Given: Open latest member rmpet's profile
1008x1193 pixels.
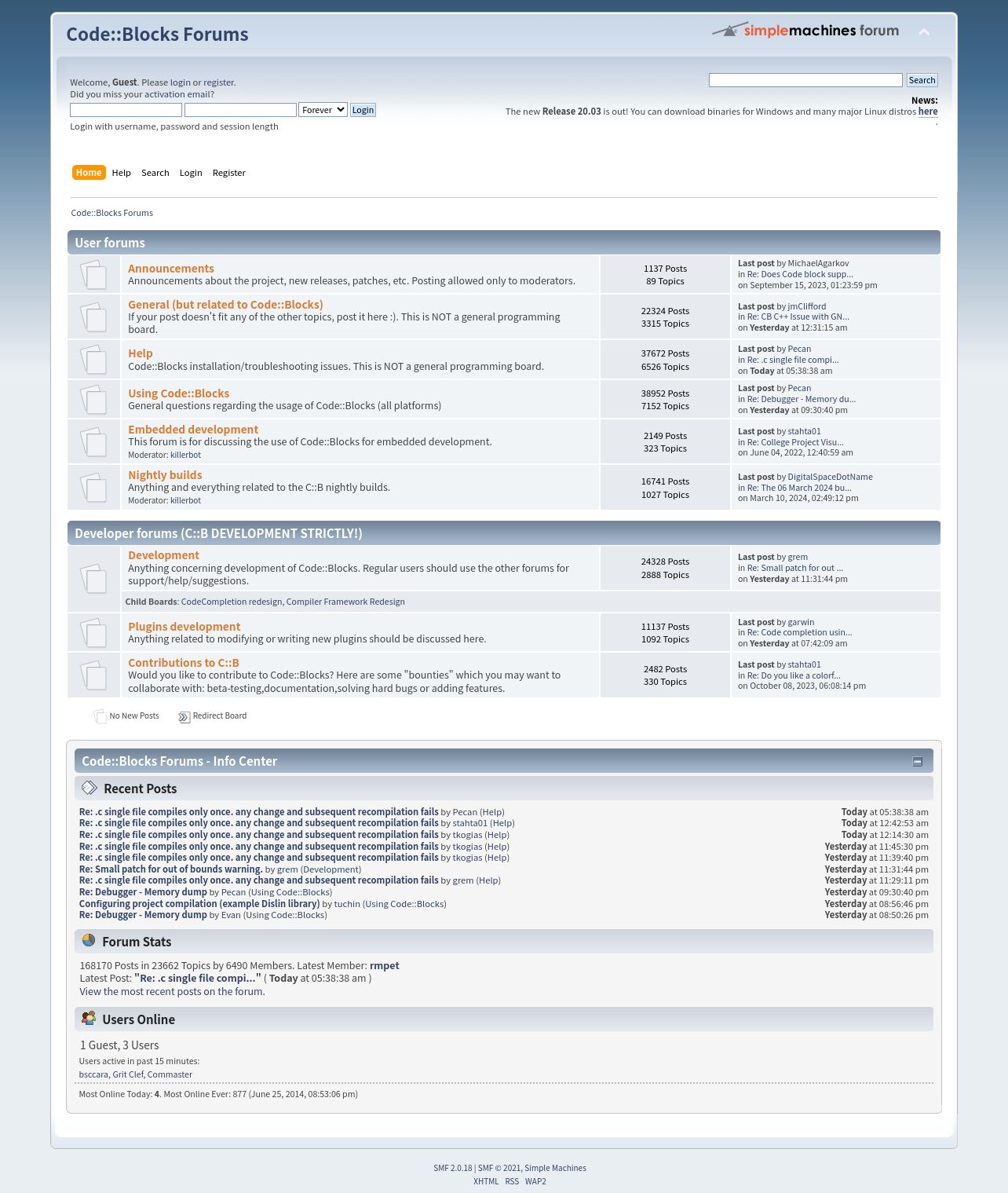Looking at the screenshot, I should tap(385, 966).
